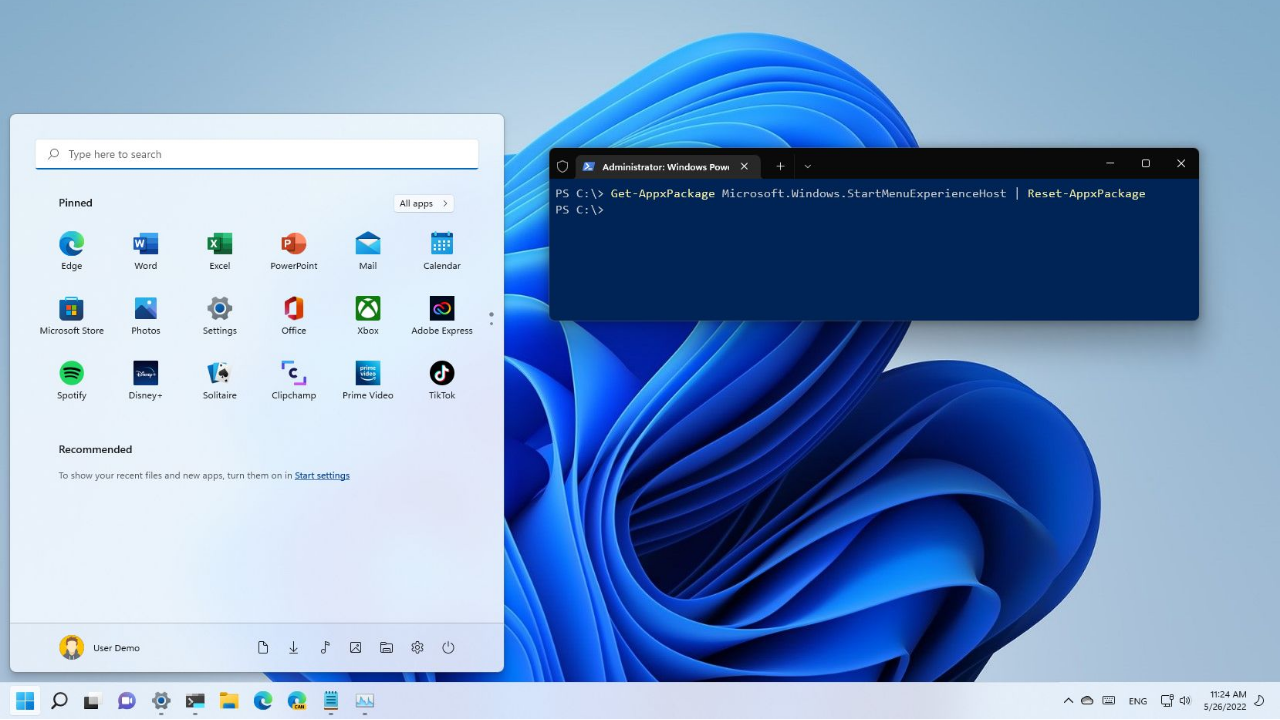Open a new tab in Windows Terminal
1280x720 pixels.
click(x=780, y=166)
